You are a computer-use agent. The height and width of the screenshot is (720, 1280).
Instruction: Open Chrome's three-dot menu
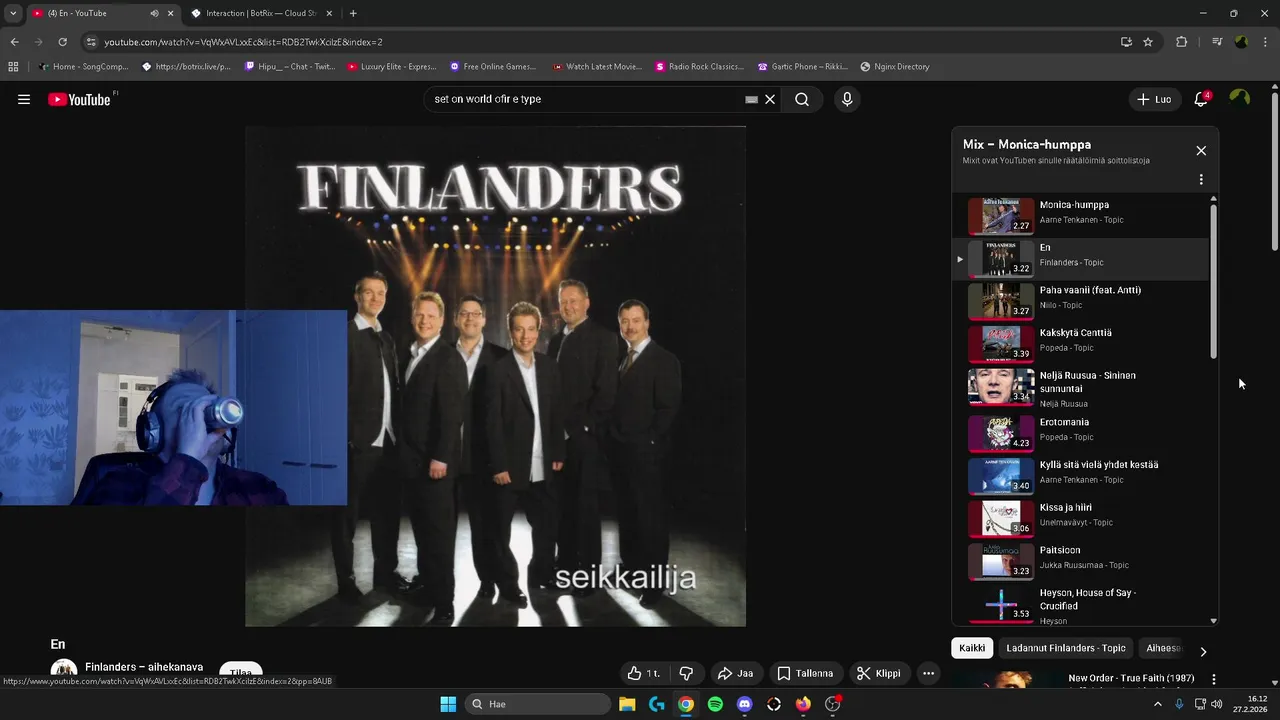[1265, 42]
